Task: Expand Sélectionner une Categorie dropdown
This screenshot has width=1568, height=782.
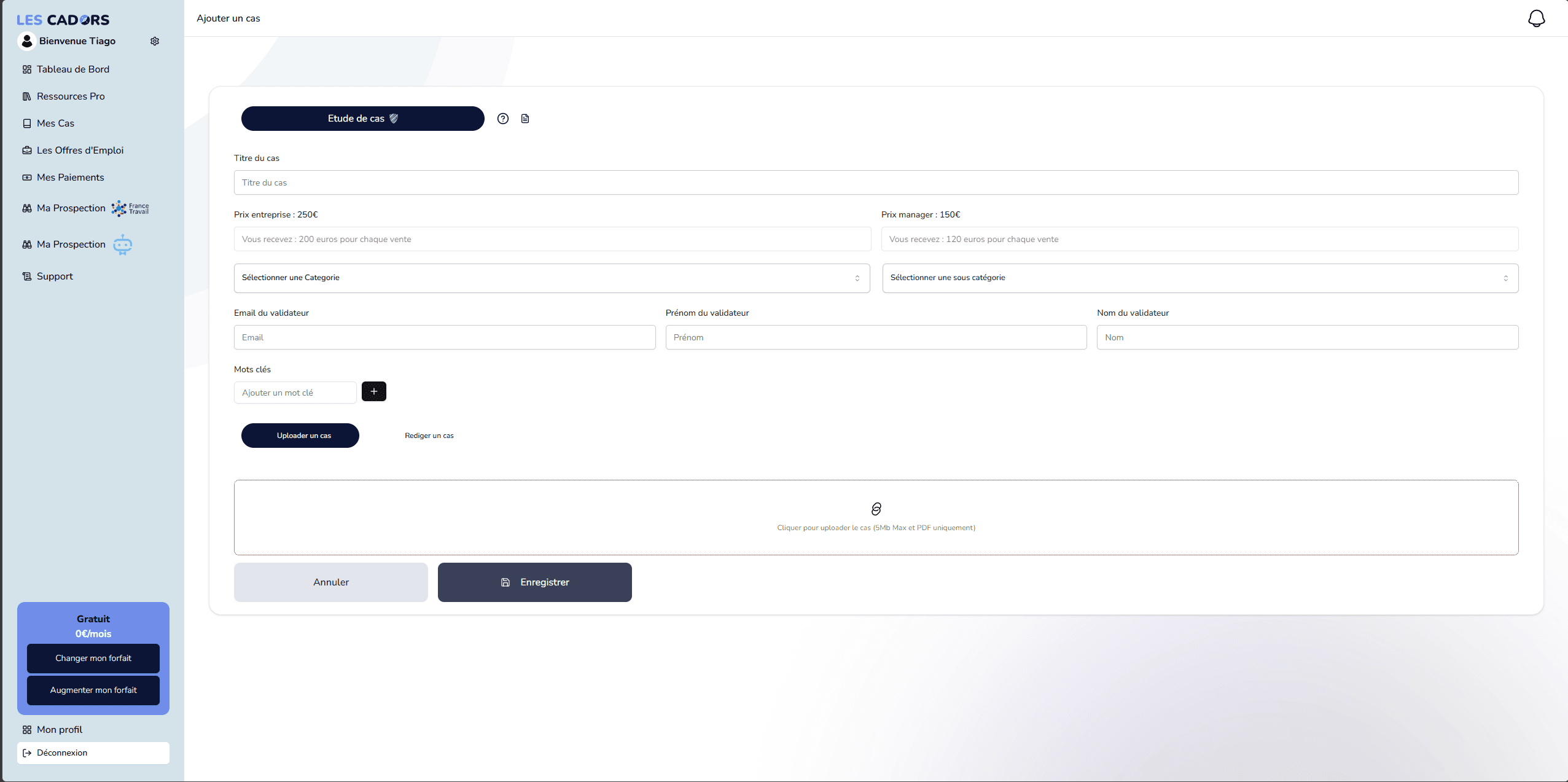Action: click(x=552, y=278)
